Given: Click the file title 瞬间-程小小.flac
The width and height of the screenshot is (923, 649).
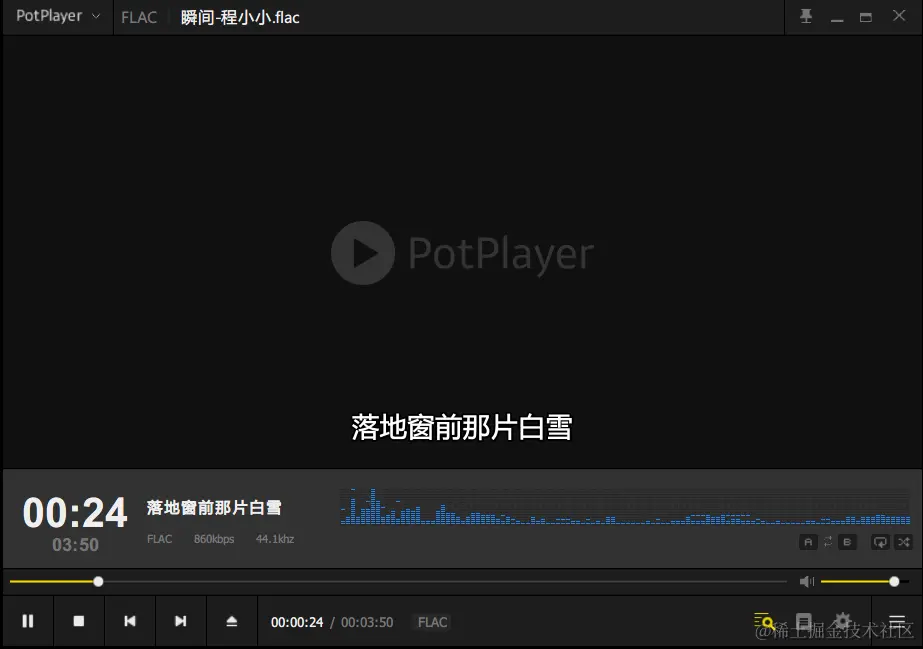Looking at the screenshot, I should tap(240, 18).
